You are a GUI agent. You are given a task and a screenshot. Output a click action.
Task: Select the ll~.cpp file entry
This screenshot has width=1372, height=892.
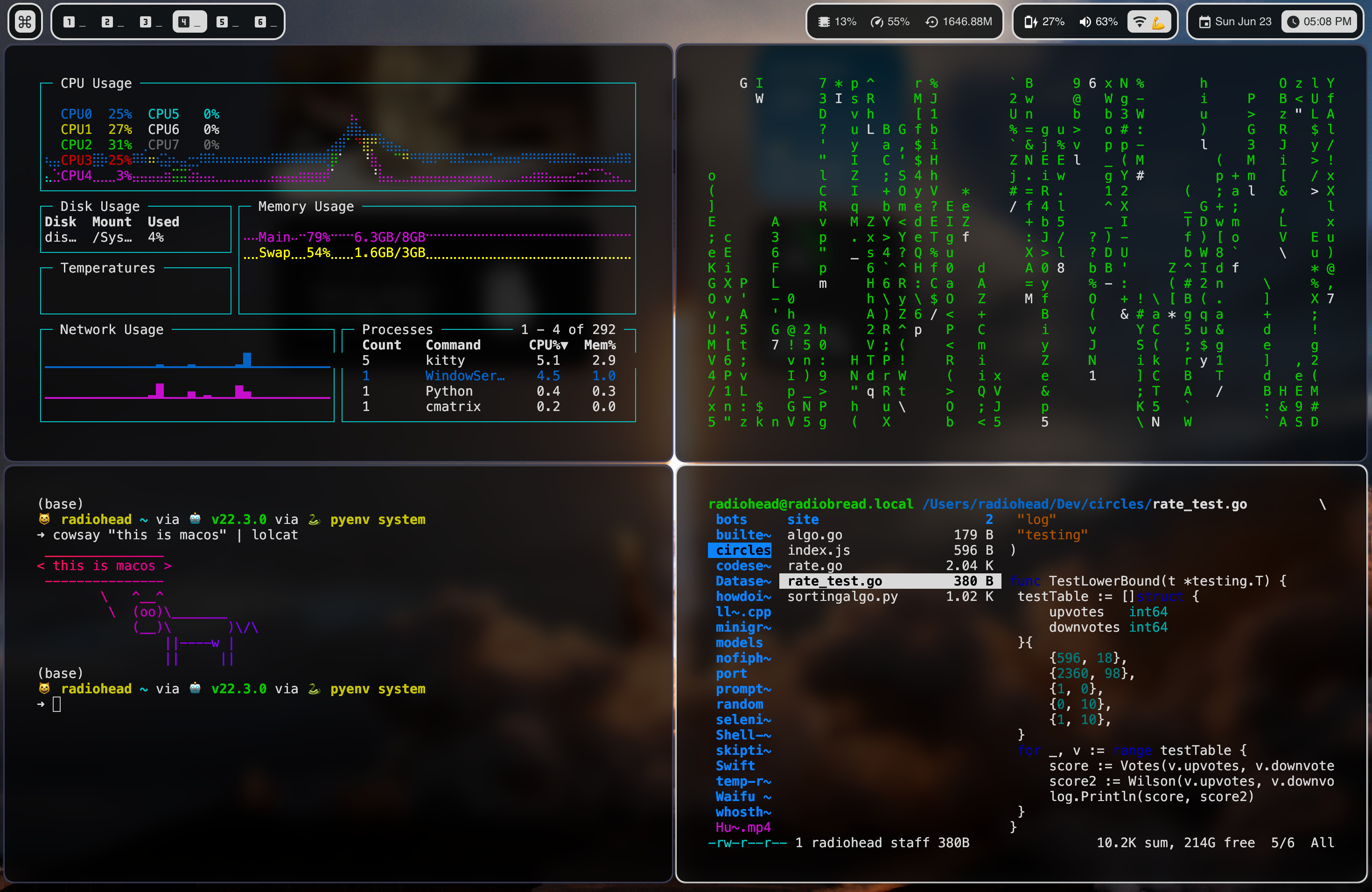pyautogui.click(x=743, y=612)
